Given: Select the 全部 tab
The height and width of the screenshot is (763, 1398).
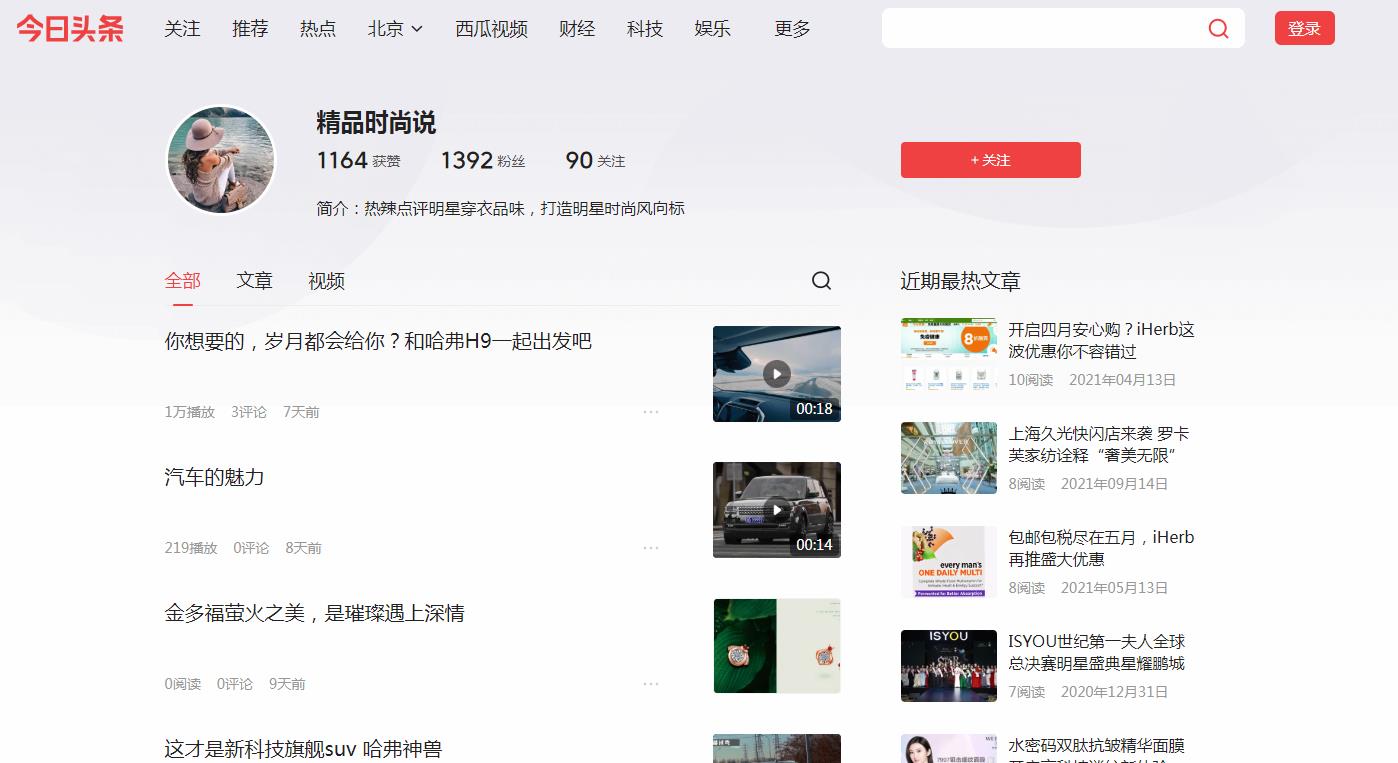Looking at the screenshot, I should [183, 281].
